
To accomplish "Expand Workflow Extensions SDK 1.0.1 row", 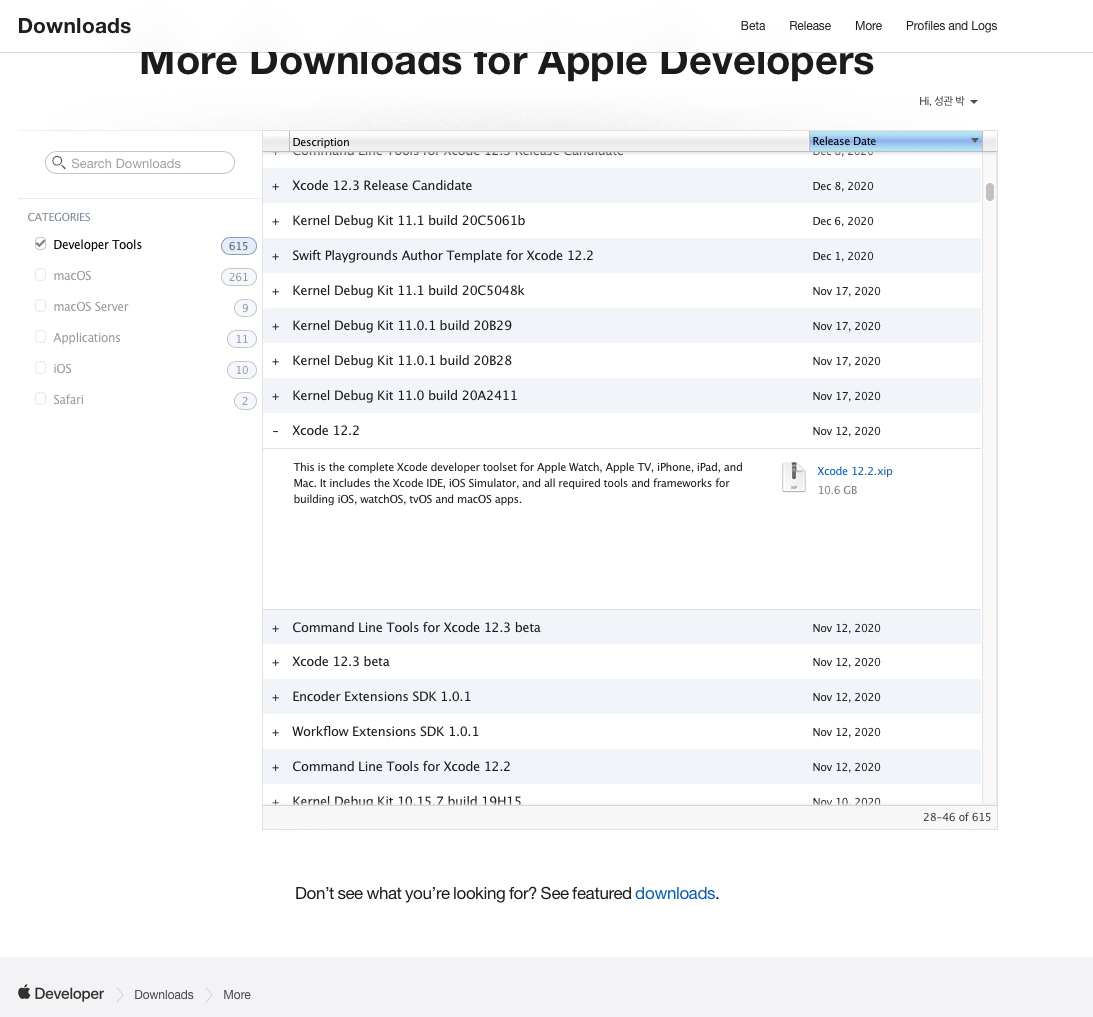I will (x=275, y=733).
